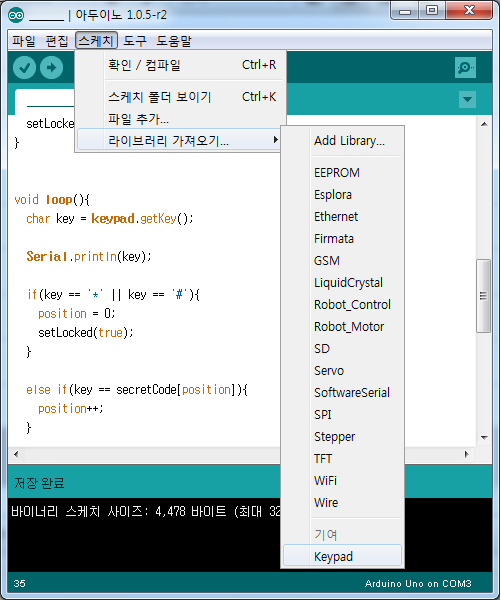The width and height of the screenshot is (501, 600).
Task: Open the Serial Monitor magnifier icon
Action: [465, 68]
